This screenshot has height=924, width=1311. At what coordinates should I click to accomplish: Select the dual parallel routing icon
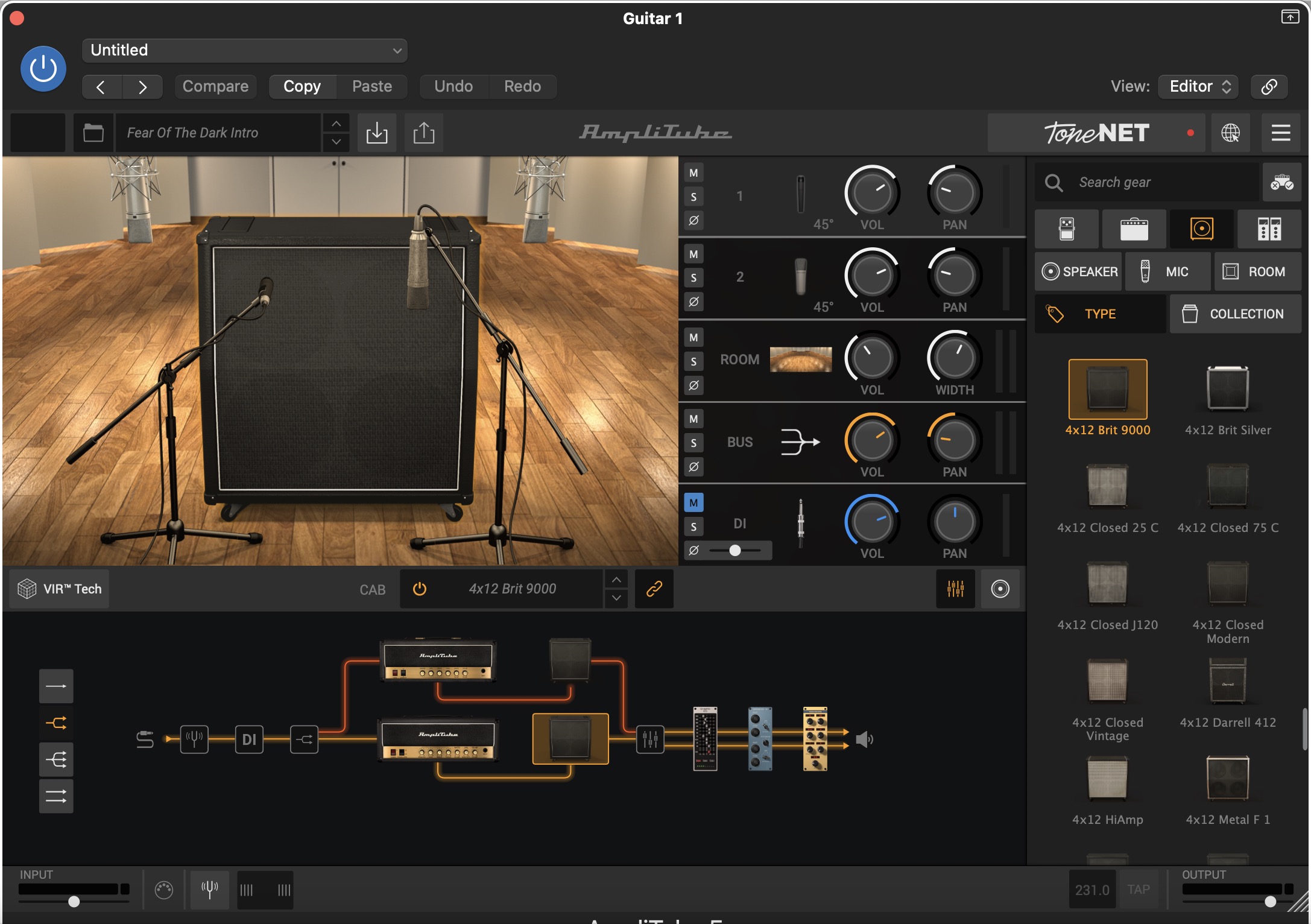[x=56, y=796]
